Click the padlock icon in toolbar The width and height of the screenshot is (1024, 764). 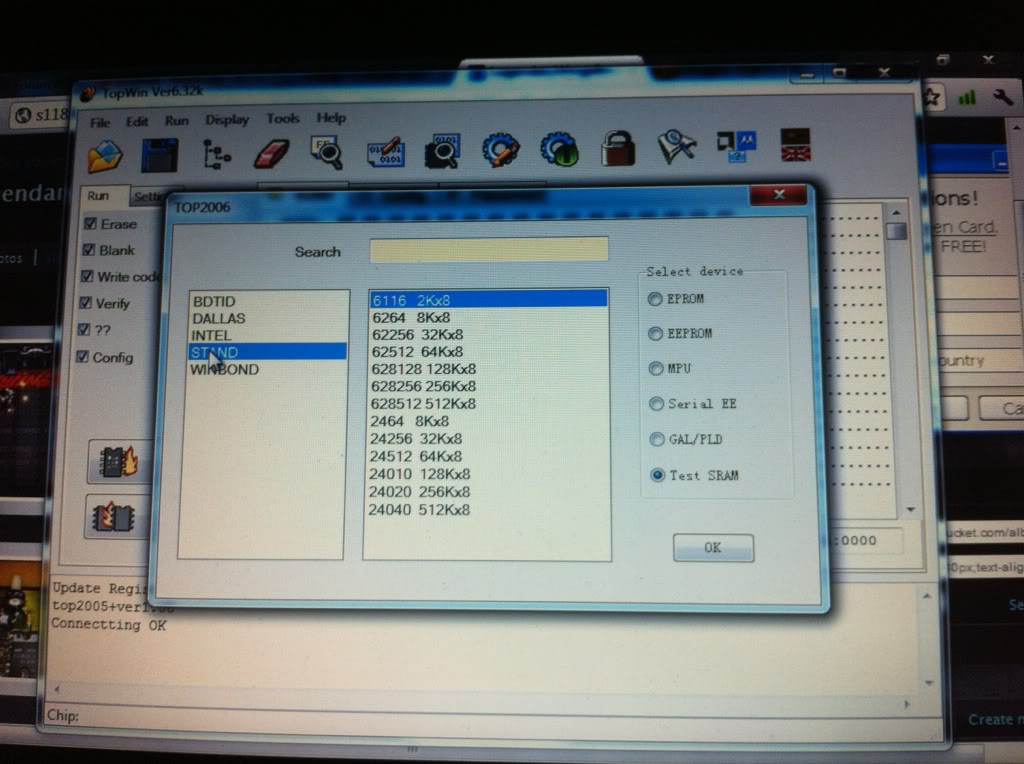[617, 150]
